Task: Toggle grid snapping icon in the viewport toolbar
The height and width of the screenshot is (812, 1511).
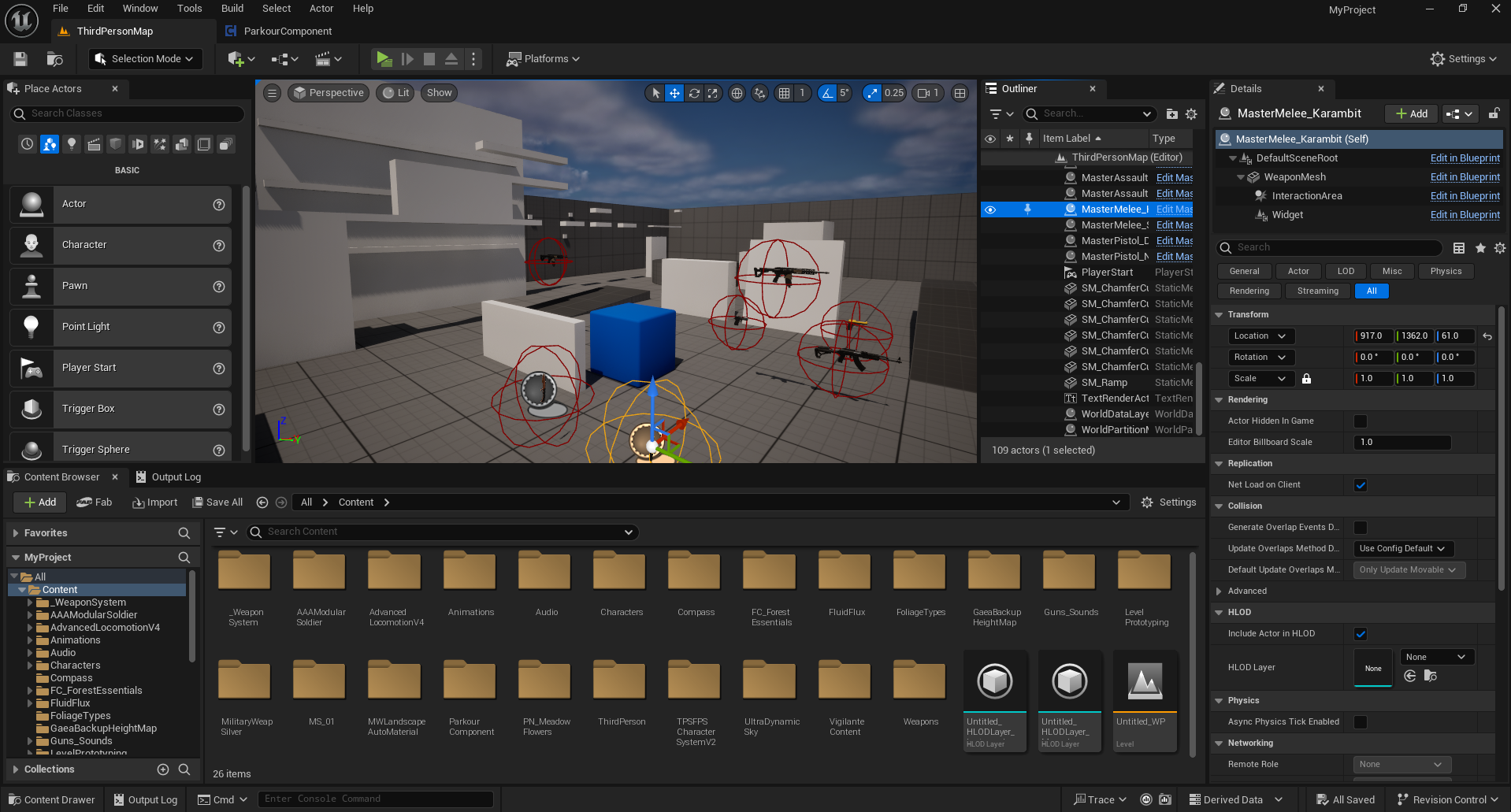Action: pos(784,93)
